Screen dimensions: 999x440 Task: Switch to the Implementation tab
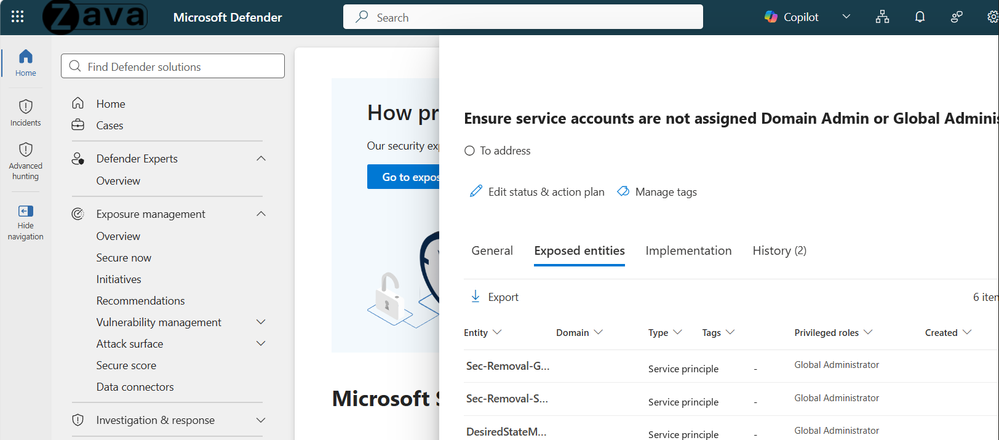[x=688, y=251]
